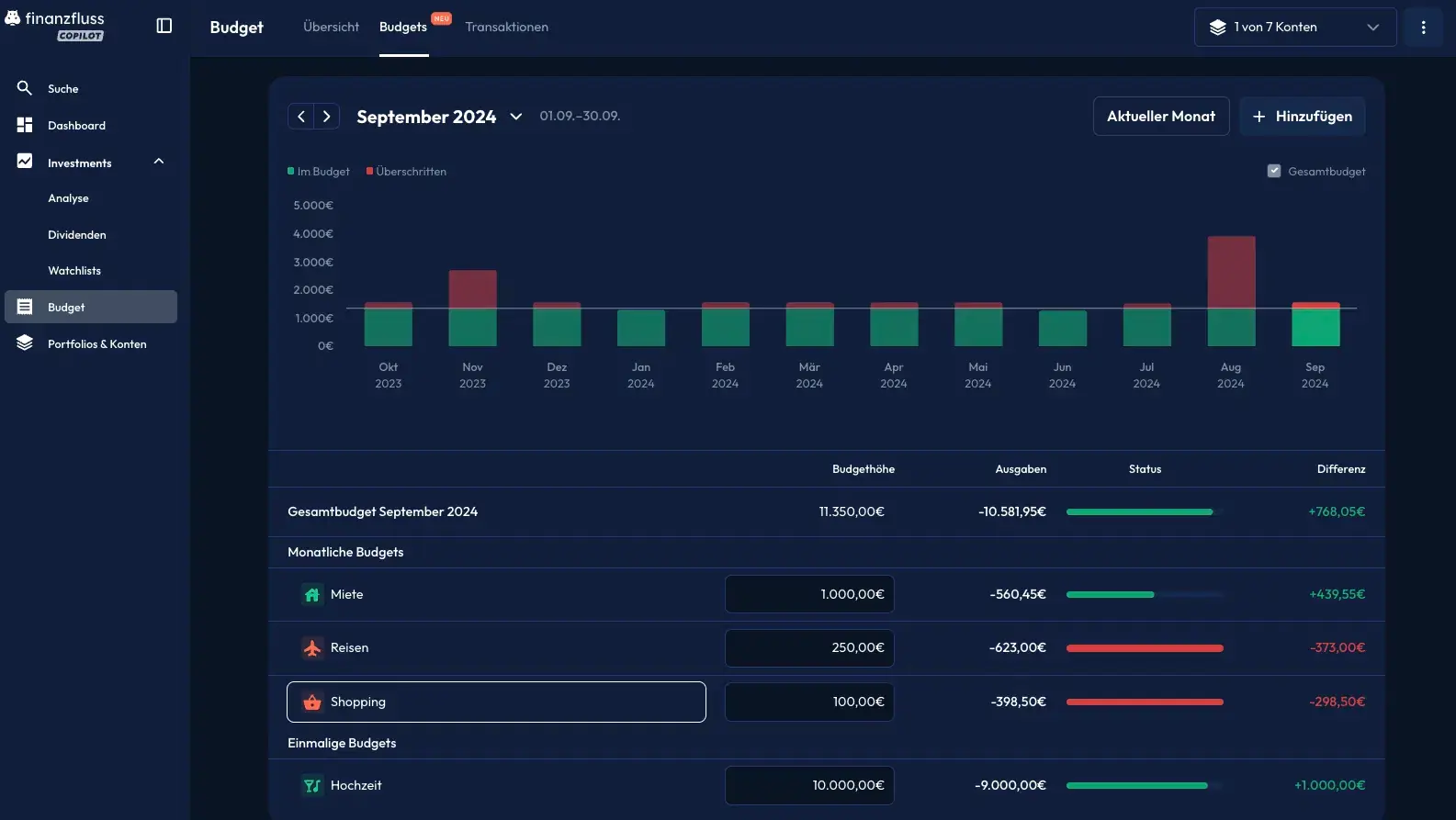This screenshot has width=1456, height=820.
Task: Open the three-dot options menu
Action: (x=1423, y=27)
